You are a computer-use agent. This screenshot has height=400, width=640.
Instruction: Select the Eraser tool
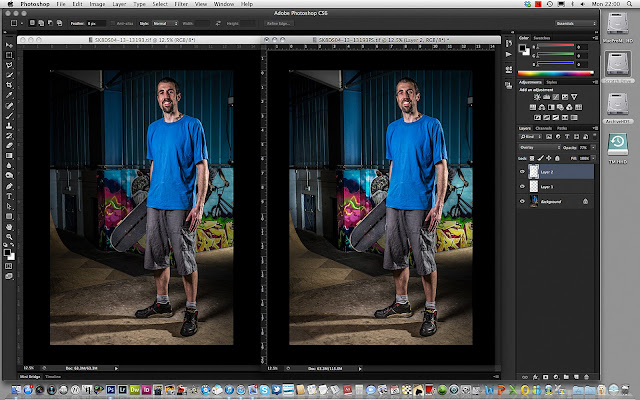coord(9,146)
